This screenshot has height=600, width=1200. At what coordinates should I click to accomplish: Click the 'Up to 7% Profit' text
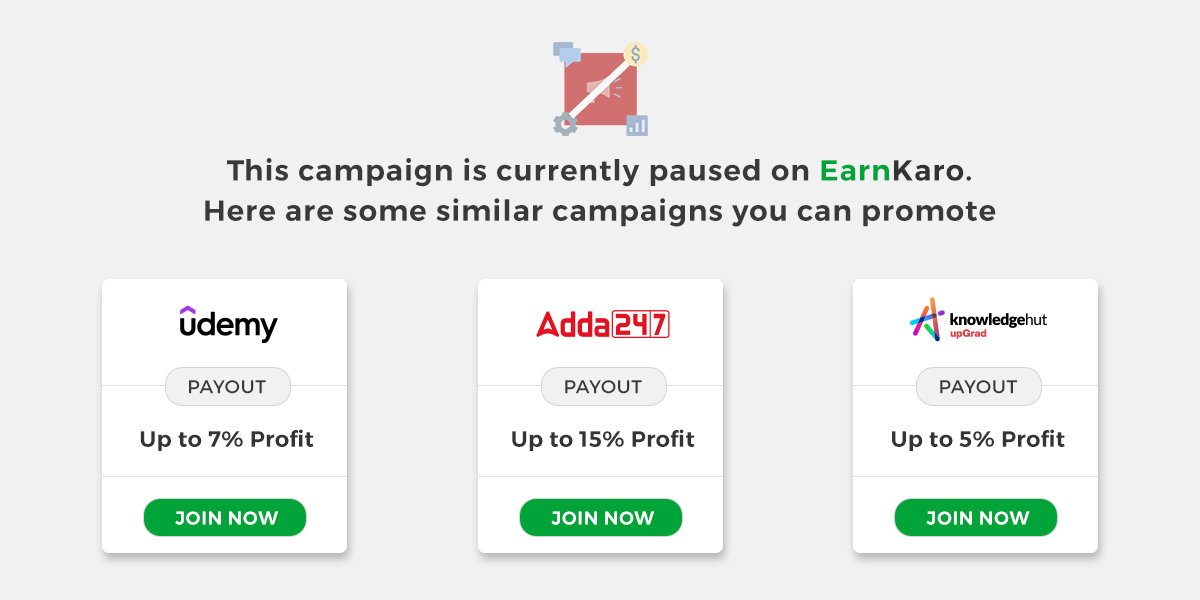225,439
